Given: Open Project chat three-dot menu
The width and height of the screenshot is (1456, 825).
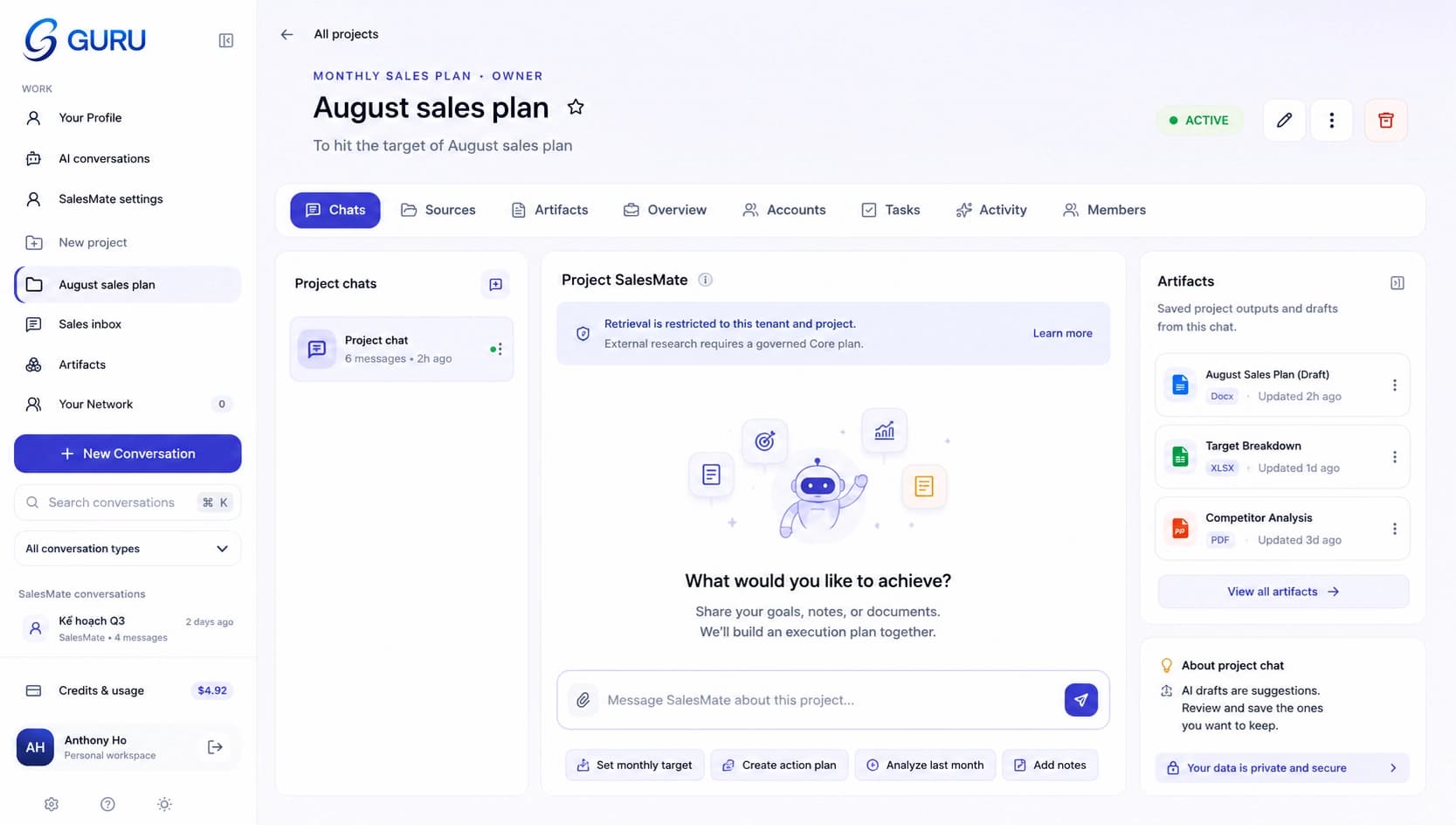Looking at the screenshot, I should (x=500, y=349).
